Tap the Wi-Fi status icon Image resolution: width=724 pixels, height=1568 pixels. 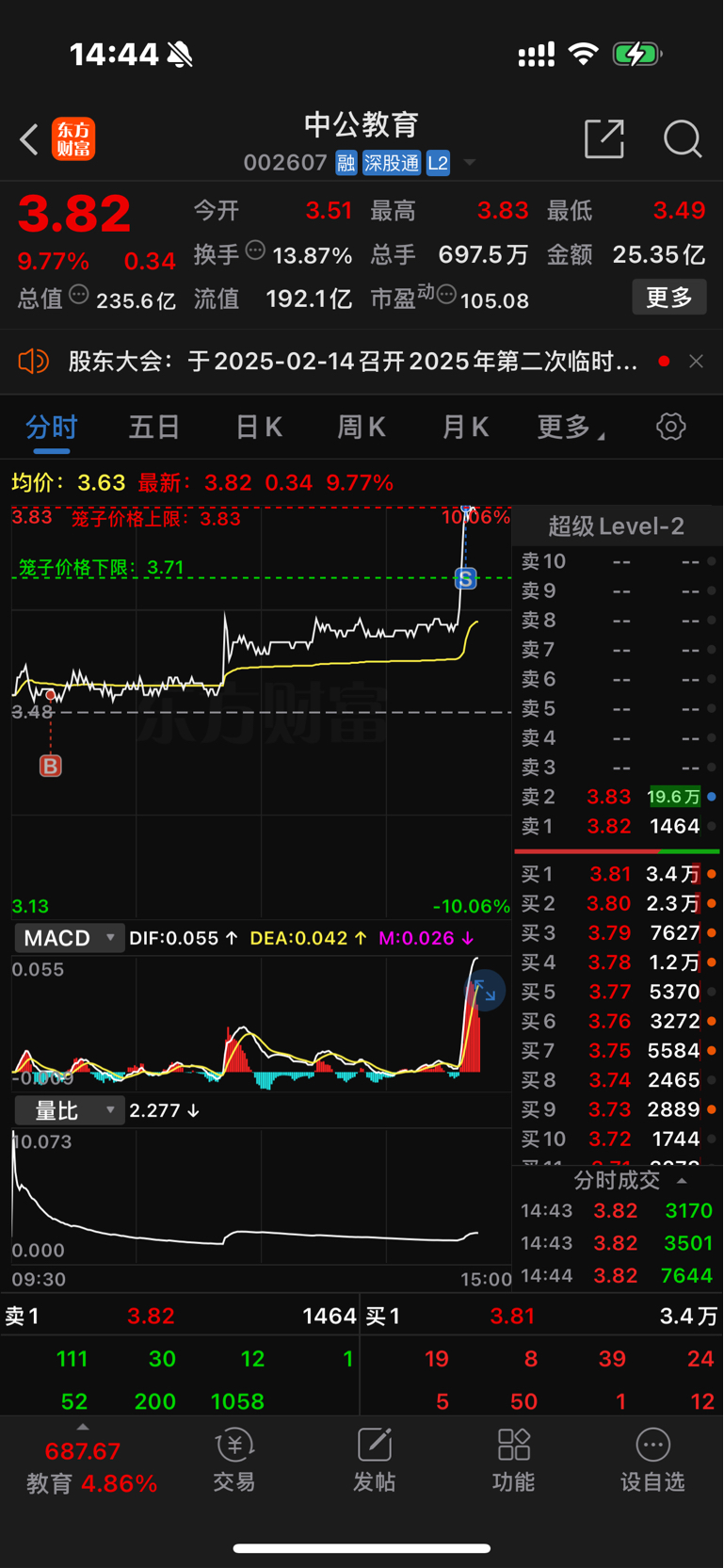click(x=584, y=54)
